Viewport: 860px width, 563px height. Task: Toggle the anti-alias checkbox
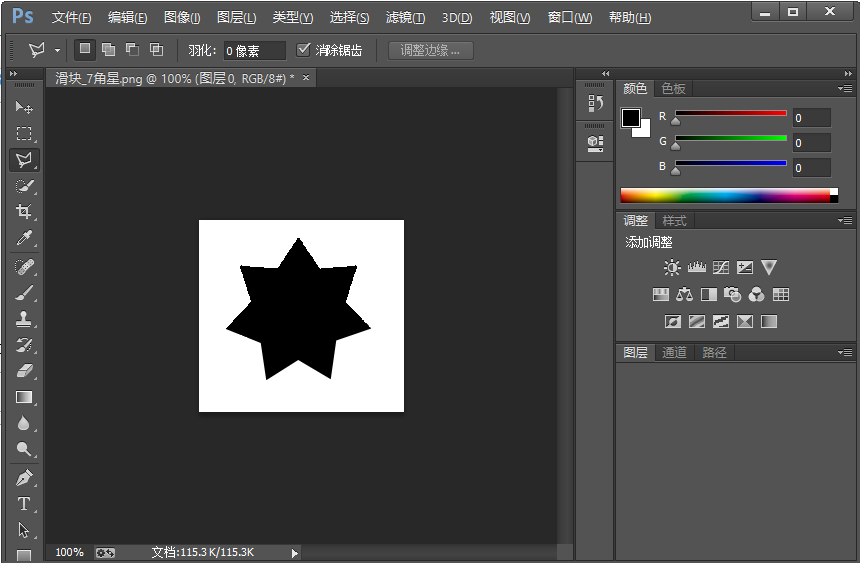coord(303,50)
